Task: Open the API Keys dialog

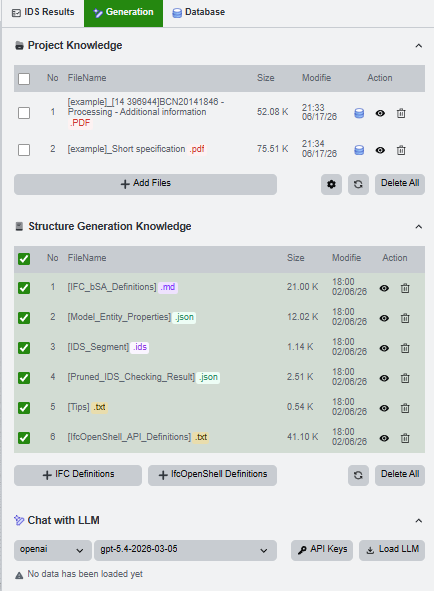Action: tap(322, 550)
